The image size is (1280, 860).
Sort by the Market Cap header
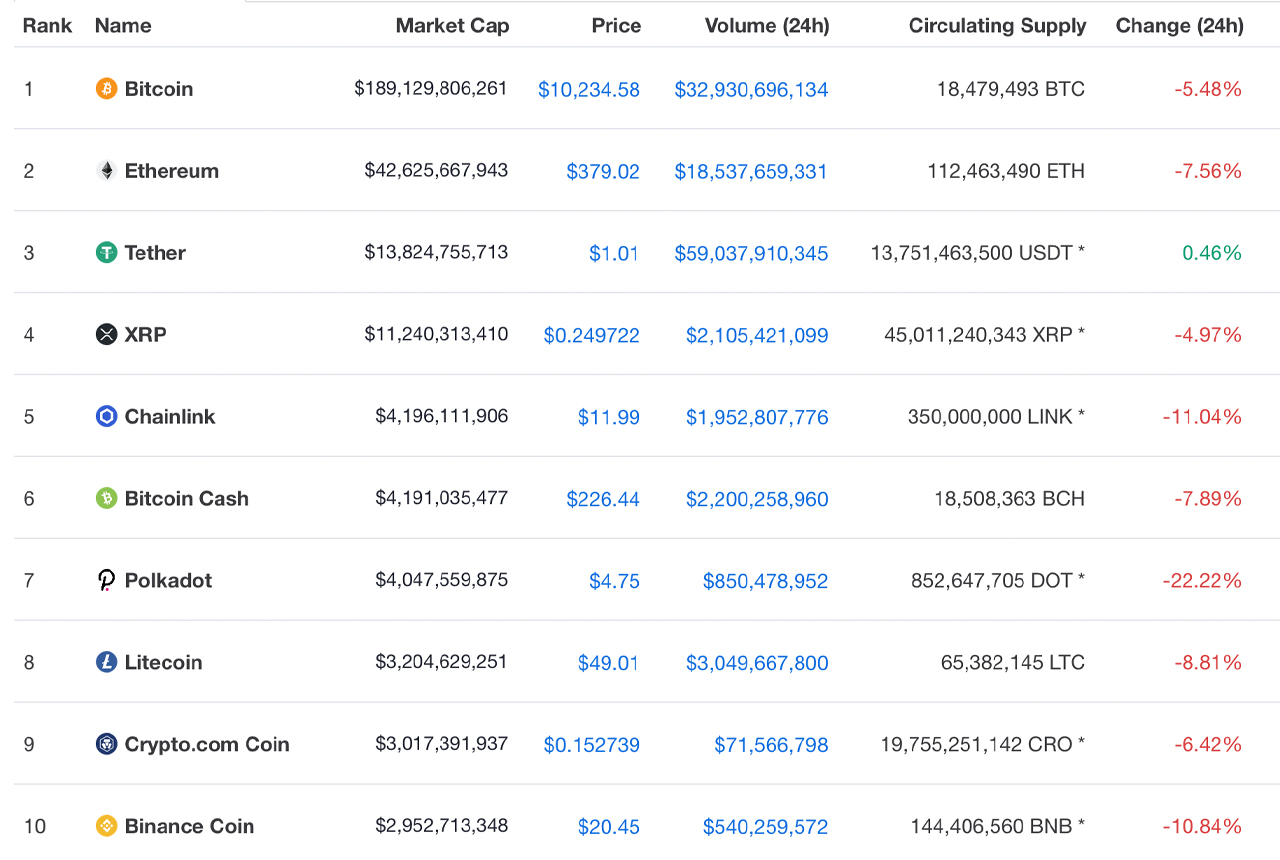452,26
